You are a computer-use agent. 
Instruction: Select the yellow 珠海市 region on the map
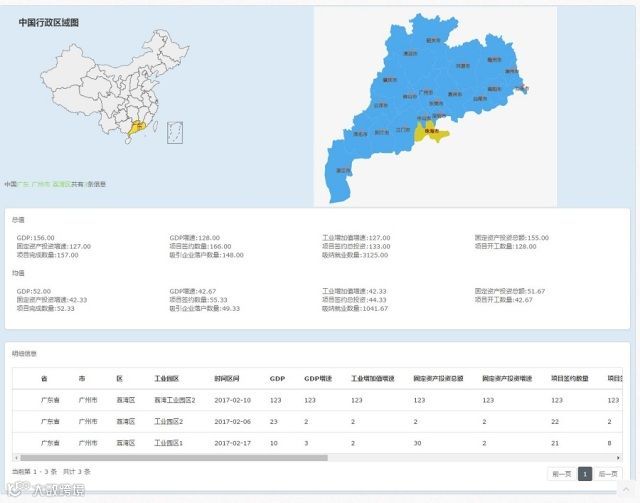coord(431,131)
